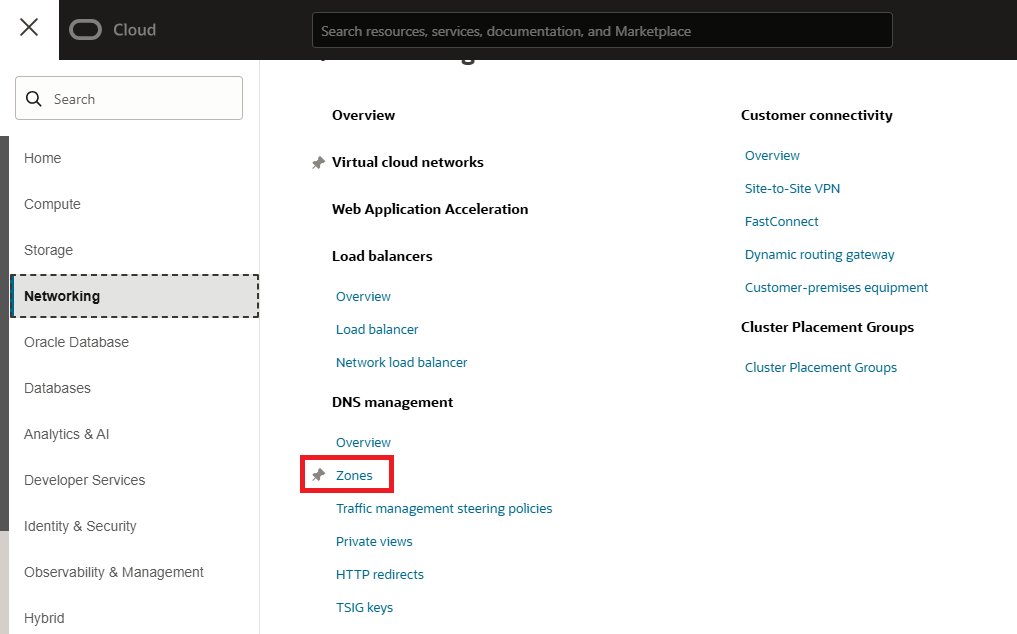Open the Home menu item
Image resolution: width=1017 pixels, height=634 pixels.
pos(43,158)
